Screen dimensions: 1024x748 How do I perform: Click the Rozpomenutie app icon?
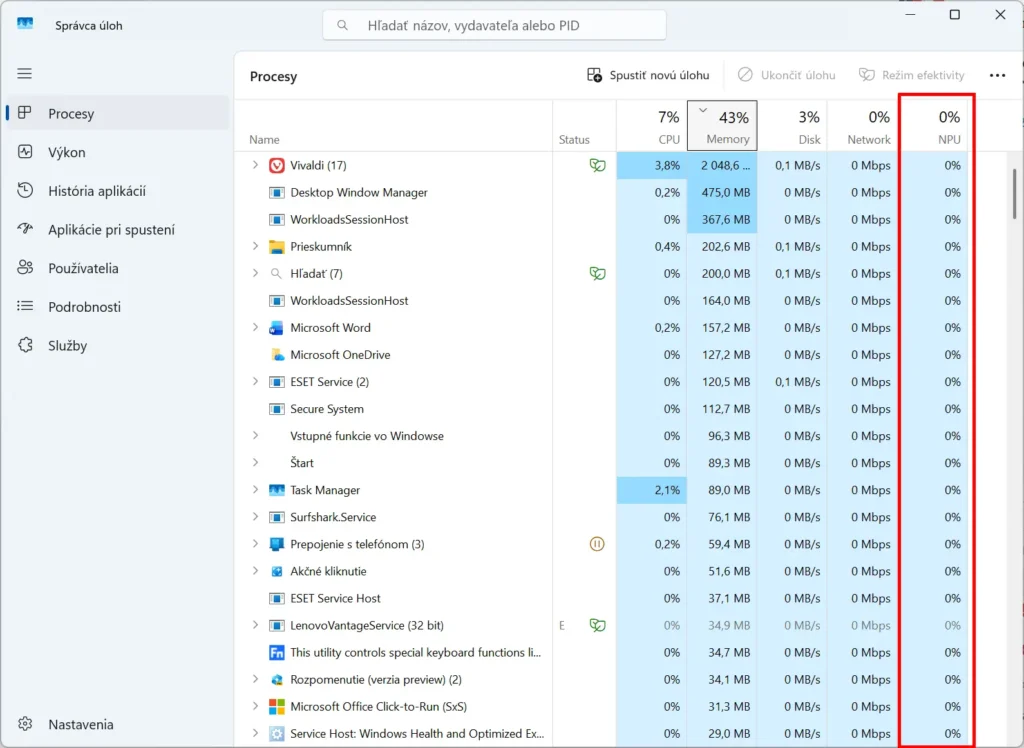pos(277,679)
